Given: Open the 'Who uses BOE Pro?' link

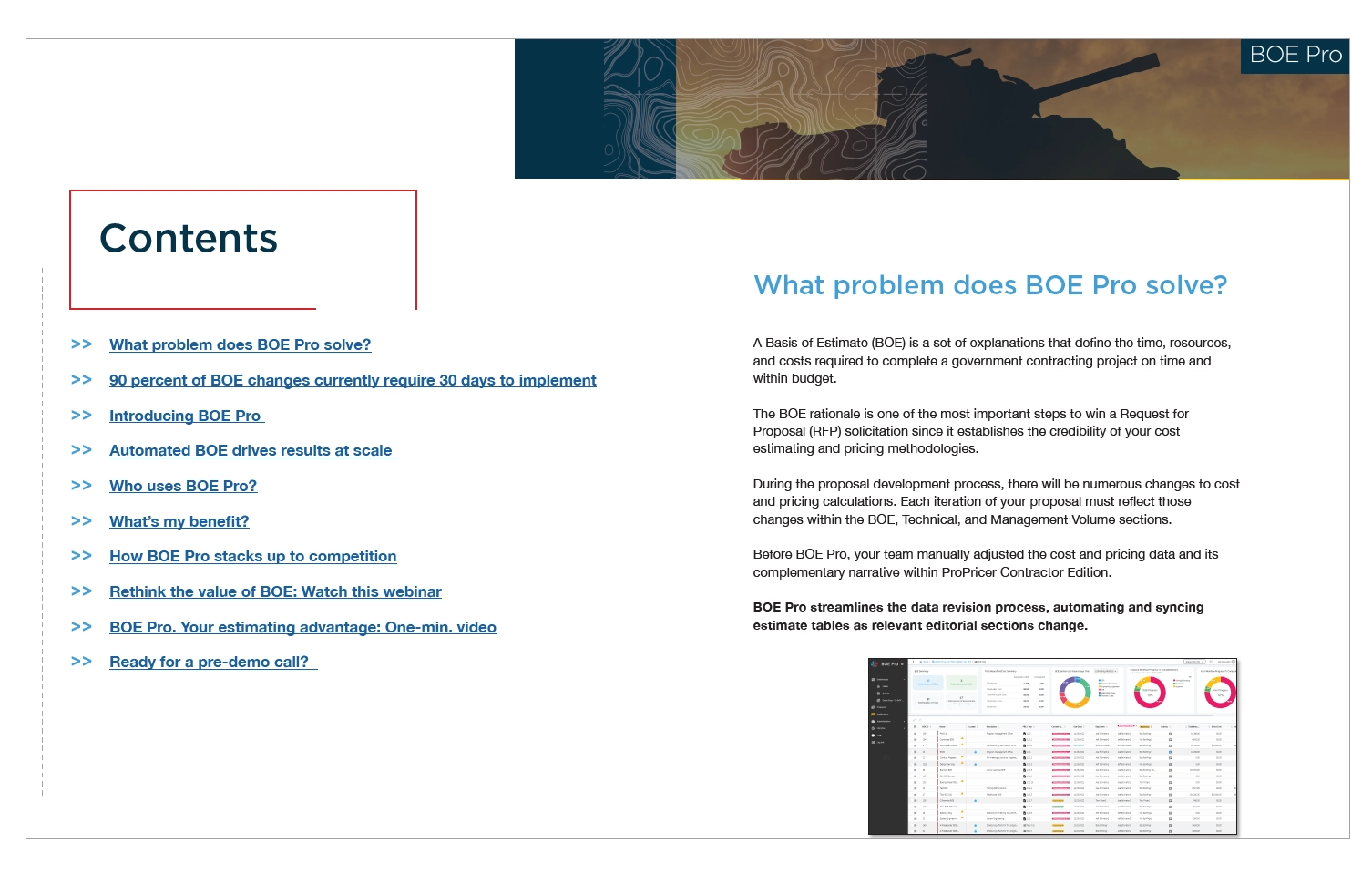Looking at the screenshot, I should (183, 487).
